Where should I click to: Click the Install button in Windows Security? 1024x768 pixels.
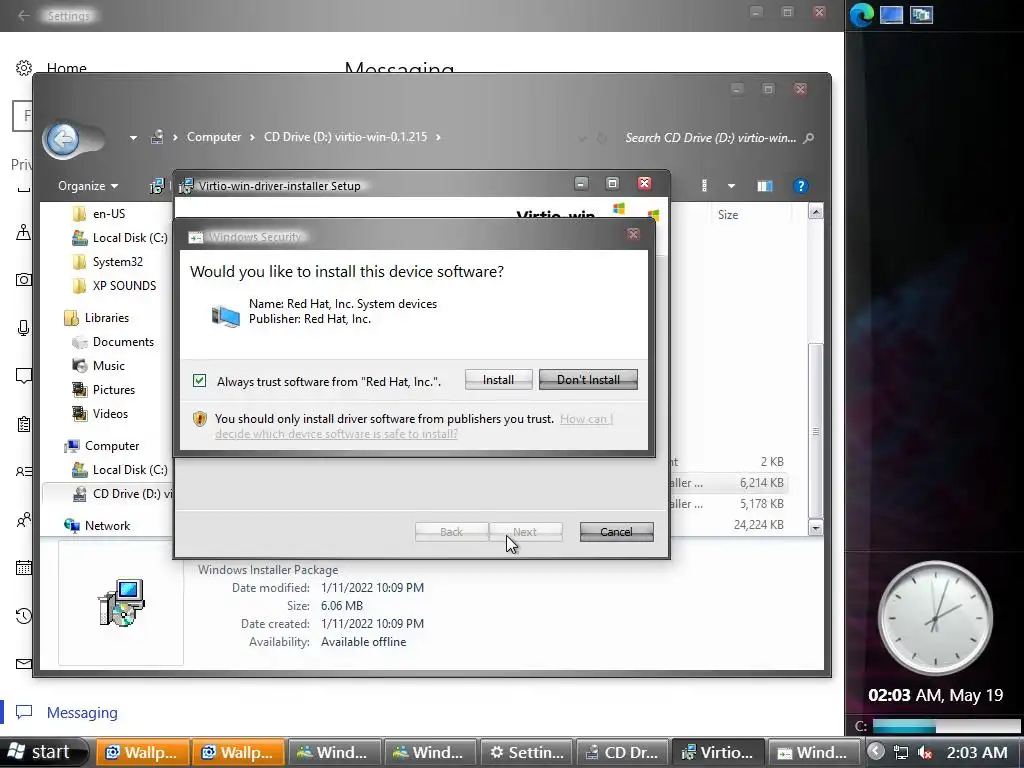(498, 379)
